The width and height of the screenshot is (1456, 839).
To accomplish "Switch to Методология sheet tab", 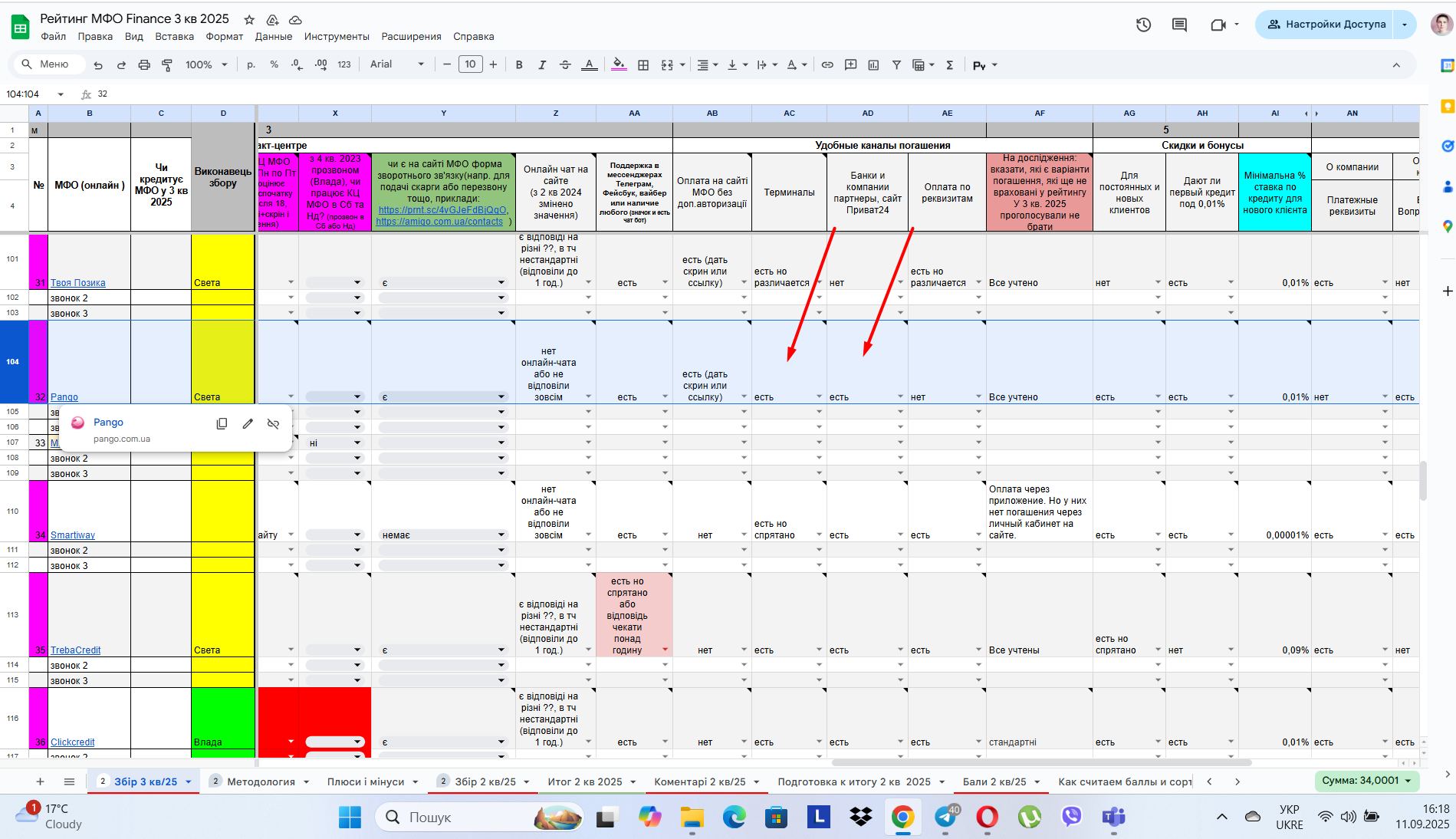I will [261, 781].
